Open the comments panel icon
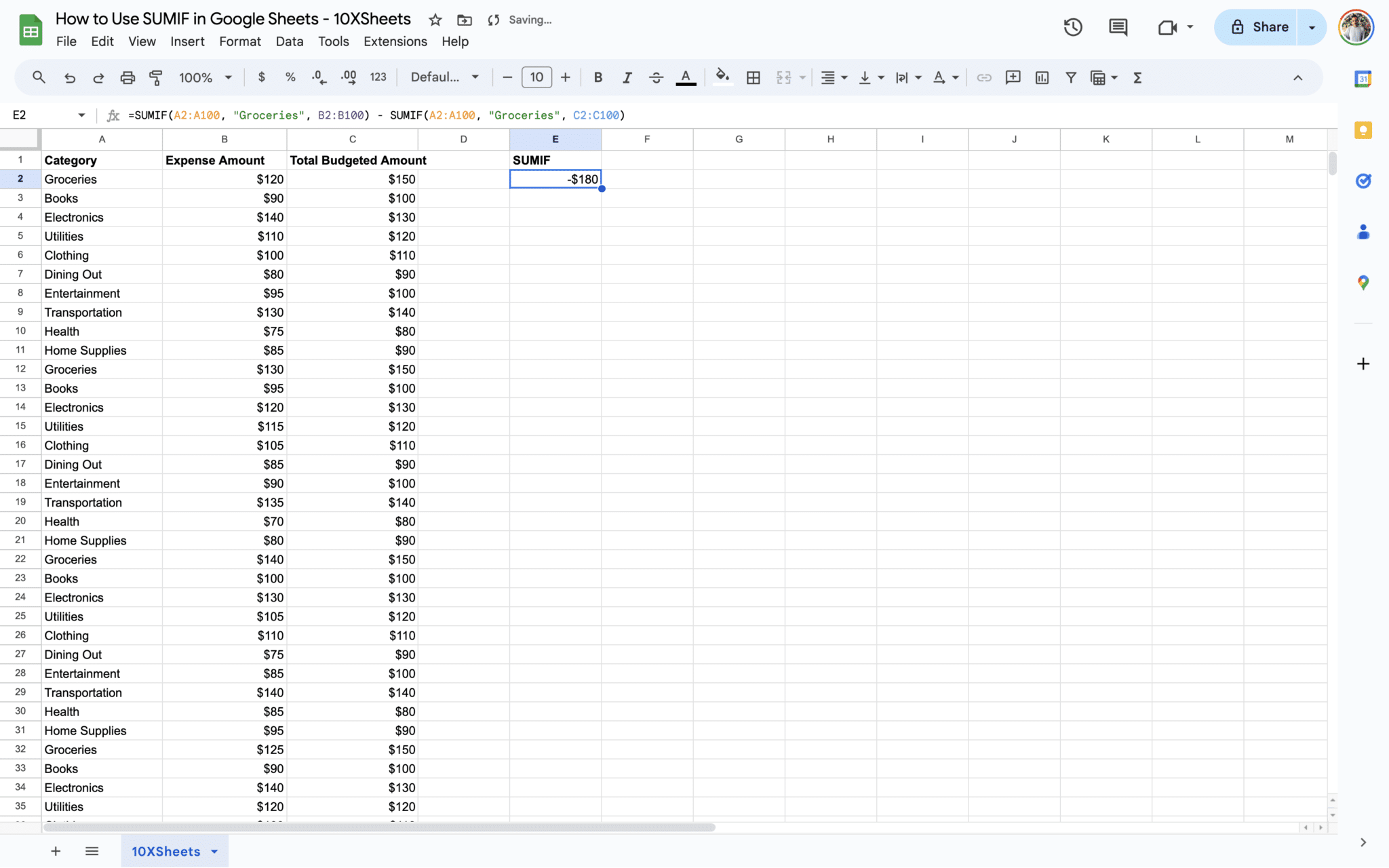This screenshot has height=868, width=1389. coord(1118,27)
